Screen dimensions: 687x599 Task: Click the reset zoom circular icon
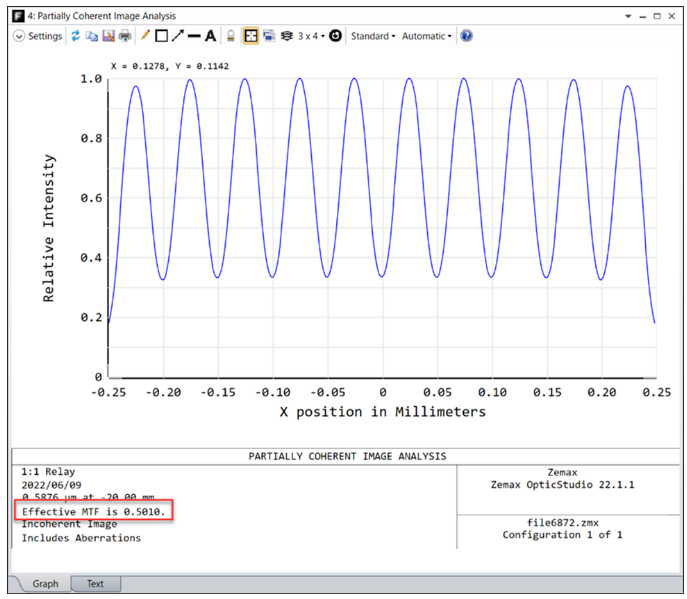pyautogui.click(x=335, y=36)
